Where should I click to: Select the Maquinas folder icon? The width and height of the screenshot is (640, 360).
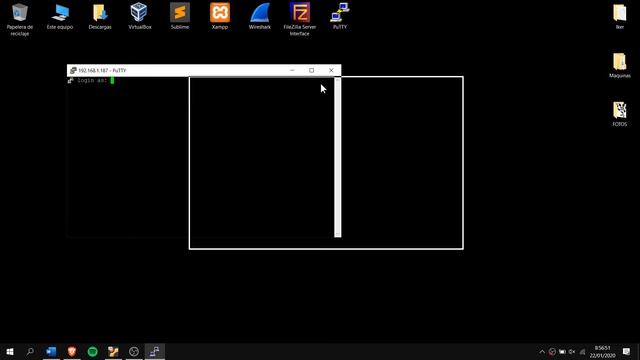coord(620,65)
